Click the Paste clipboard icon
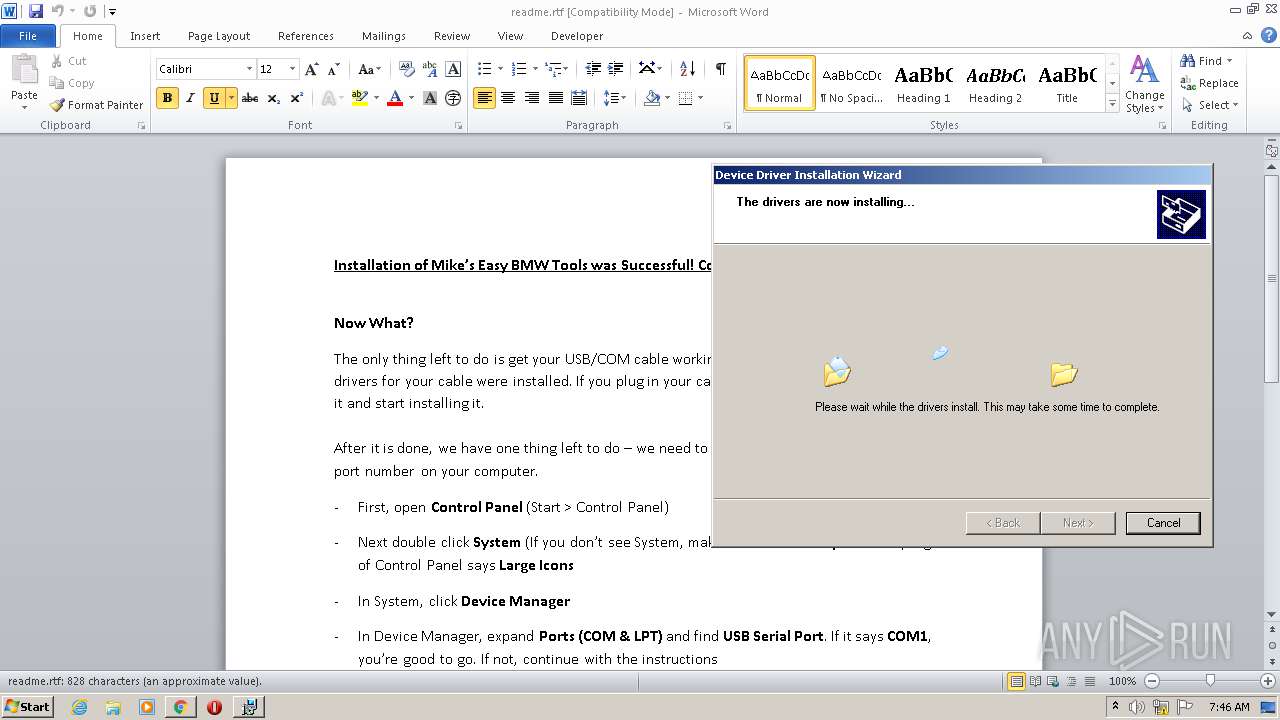 click(24, 70)
